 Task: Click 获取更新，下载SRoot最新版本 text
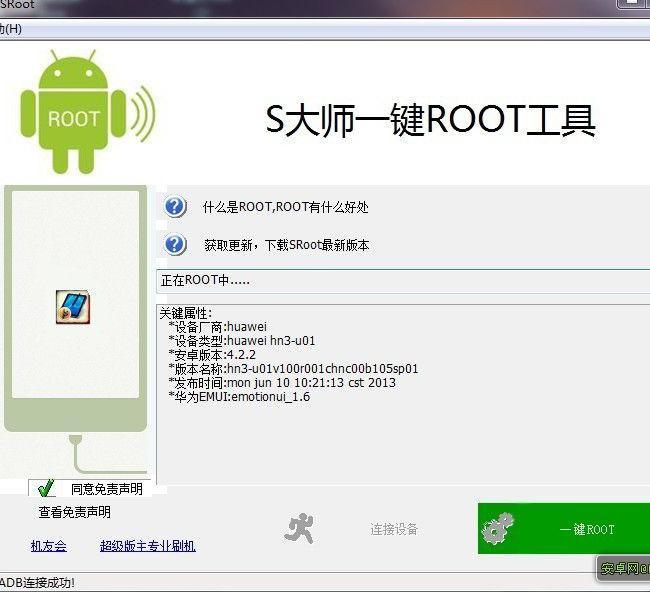[x=286, y=245]
